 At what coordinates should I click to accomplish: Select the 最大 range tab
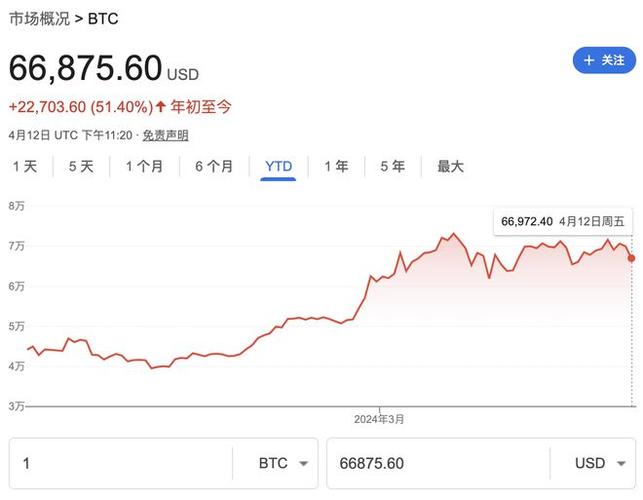pyautogui.click(x=450, y=167)
